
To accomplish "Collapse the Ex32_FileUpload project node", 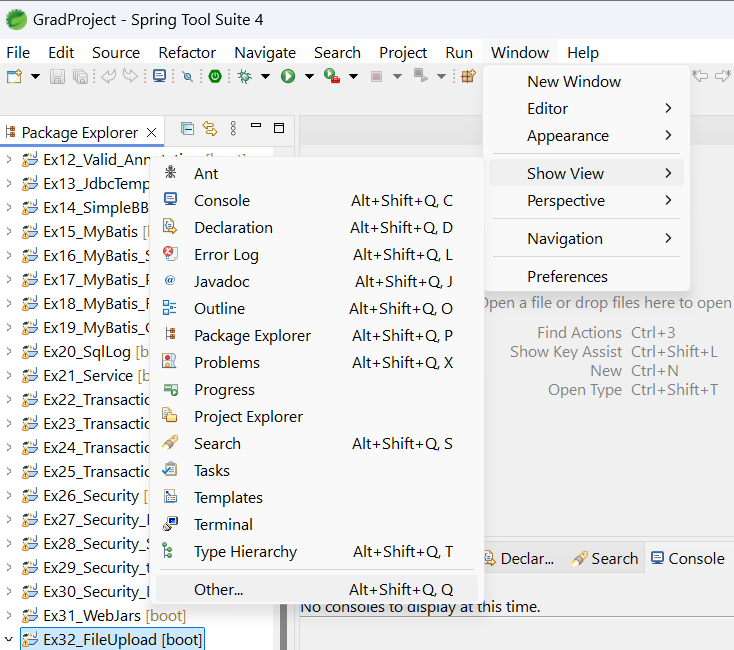I will click(9, 639).
